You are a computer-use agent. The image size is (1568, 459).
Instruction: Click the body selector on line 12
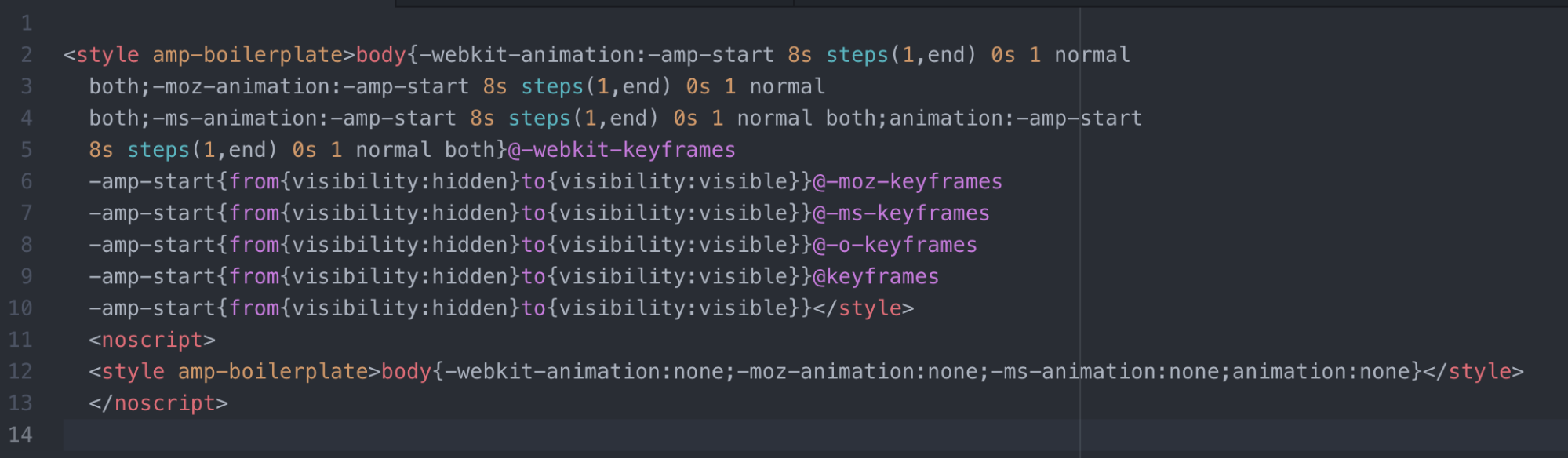coord(406,371)
